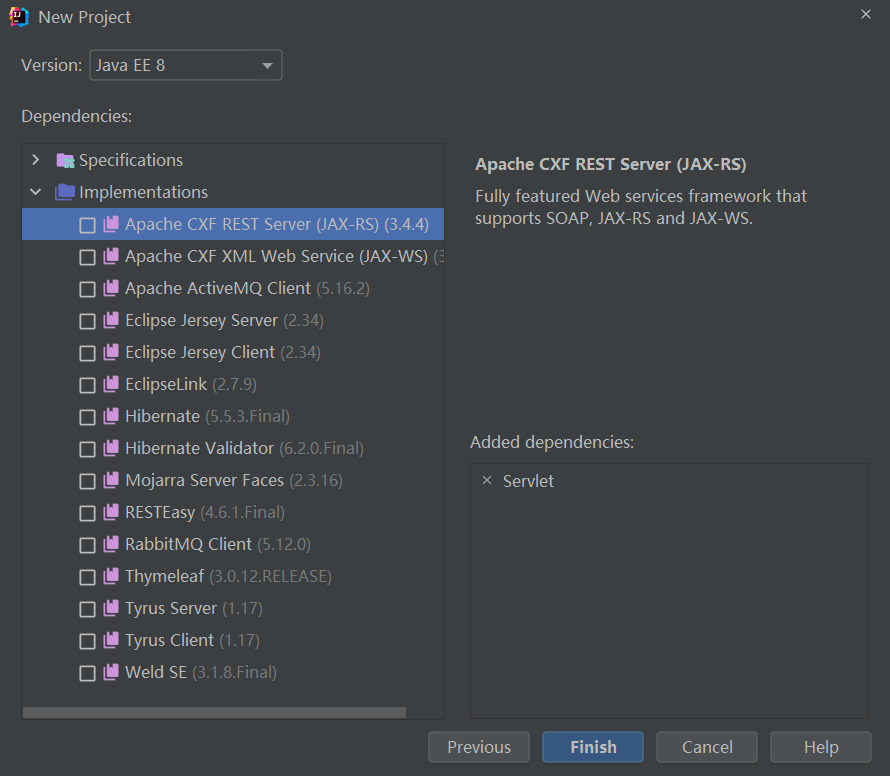
Task: Tick the Apache CXF REST Server checkbox
Action: [x=87, y=225]
